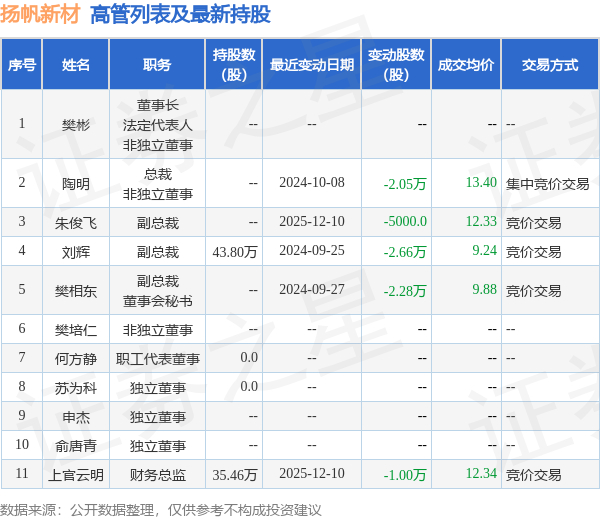Click the name 申杰
This screenshot has width=600, height=519.
click(x=76, y=417)
